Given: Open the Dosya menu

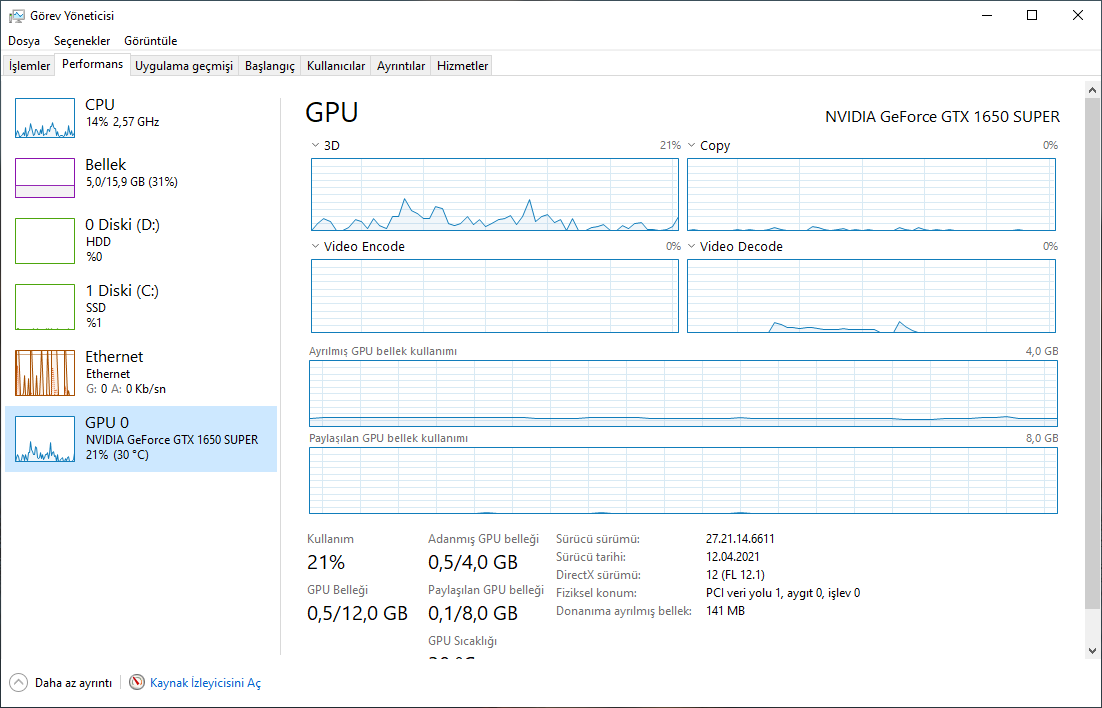Looking at the screenshot, I should point(24,41).
